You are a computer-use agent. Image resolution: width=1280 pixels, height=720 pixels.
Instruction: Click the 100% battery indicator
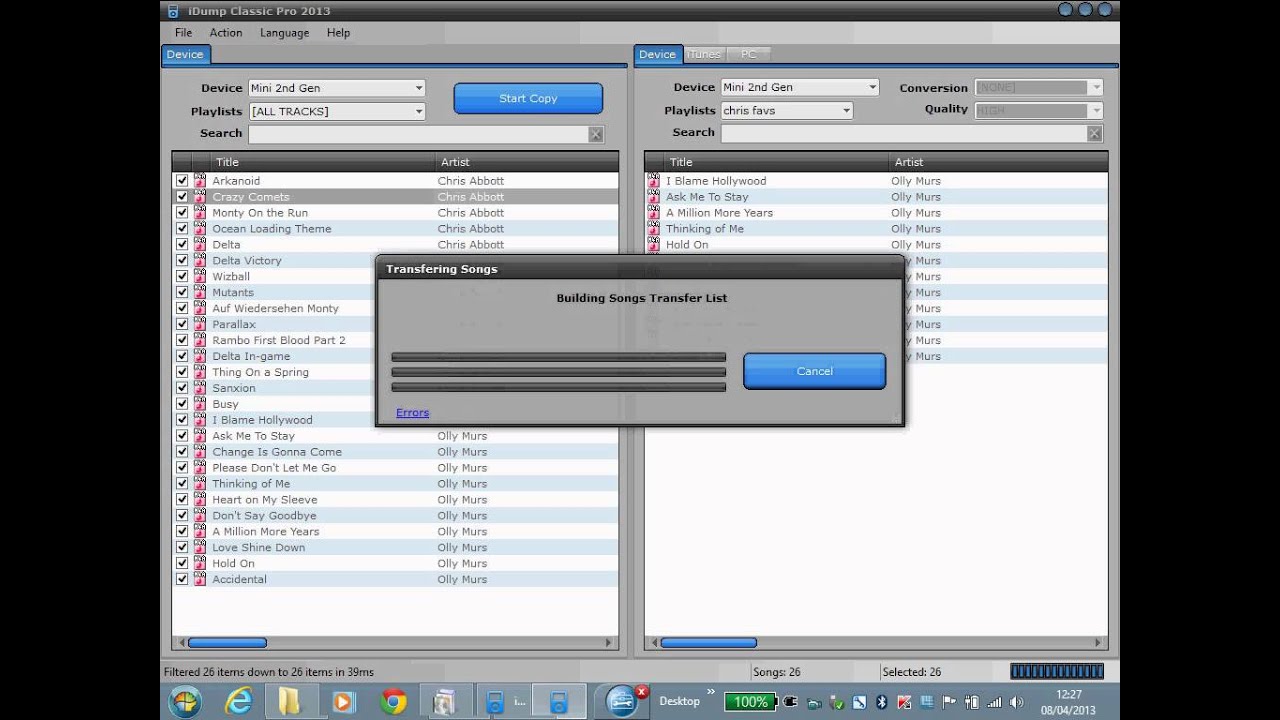(751, 702)
